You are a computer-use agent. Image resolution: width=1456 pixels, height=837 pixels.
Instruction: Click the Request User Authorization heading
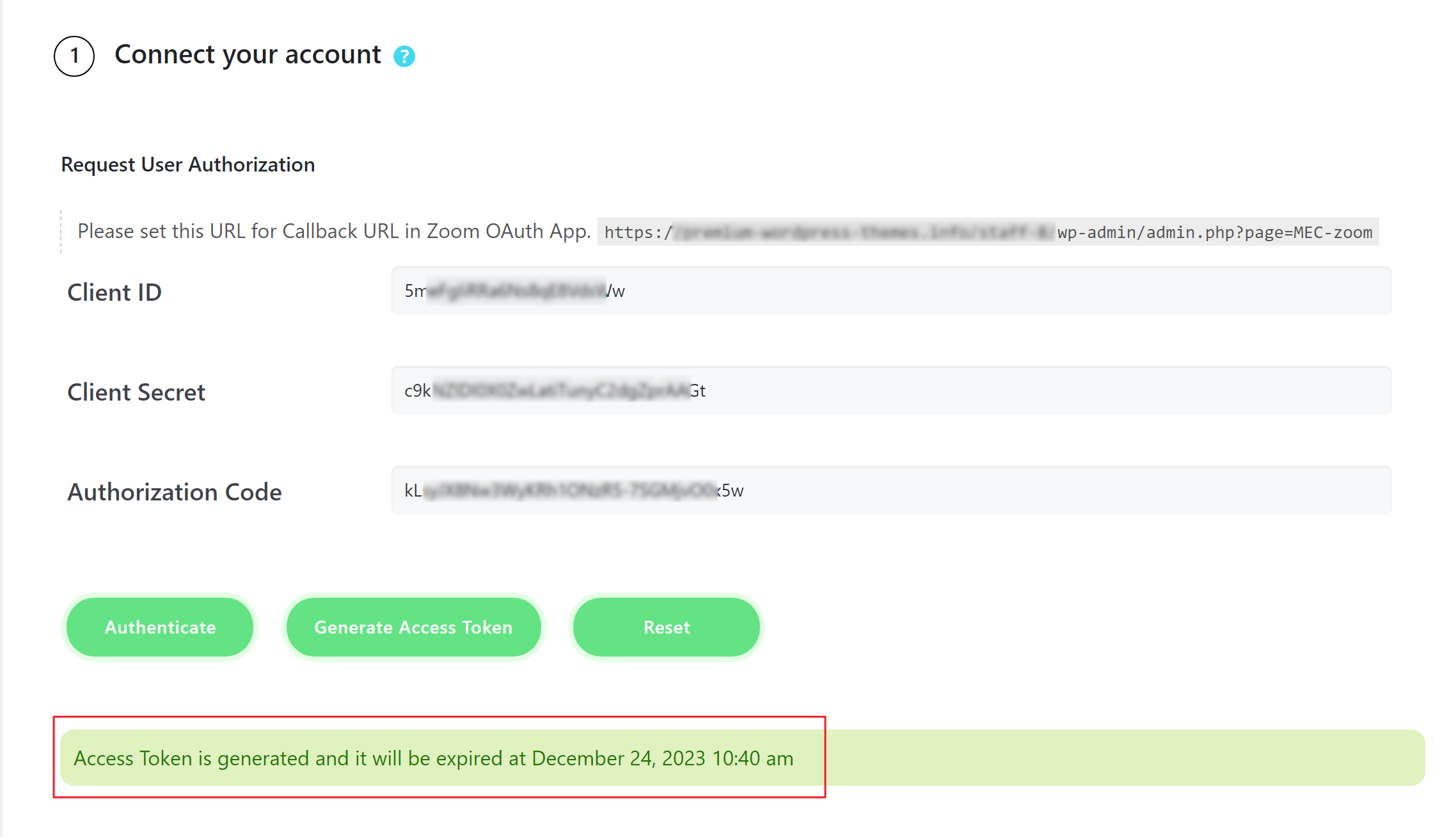point(187,164)
